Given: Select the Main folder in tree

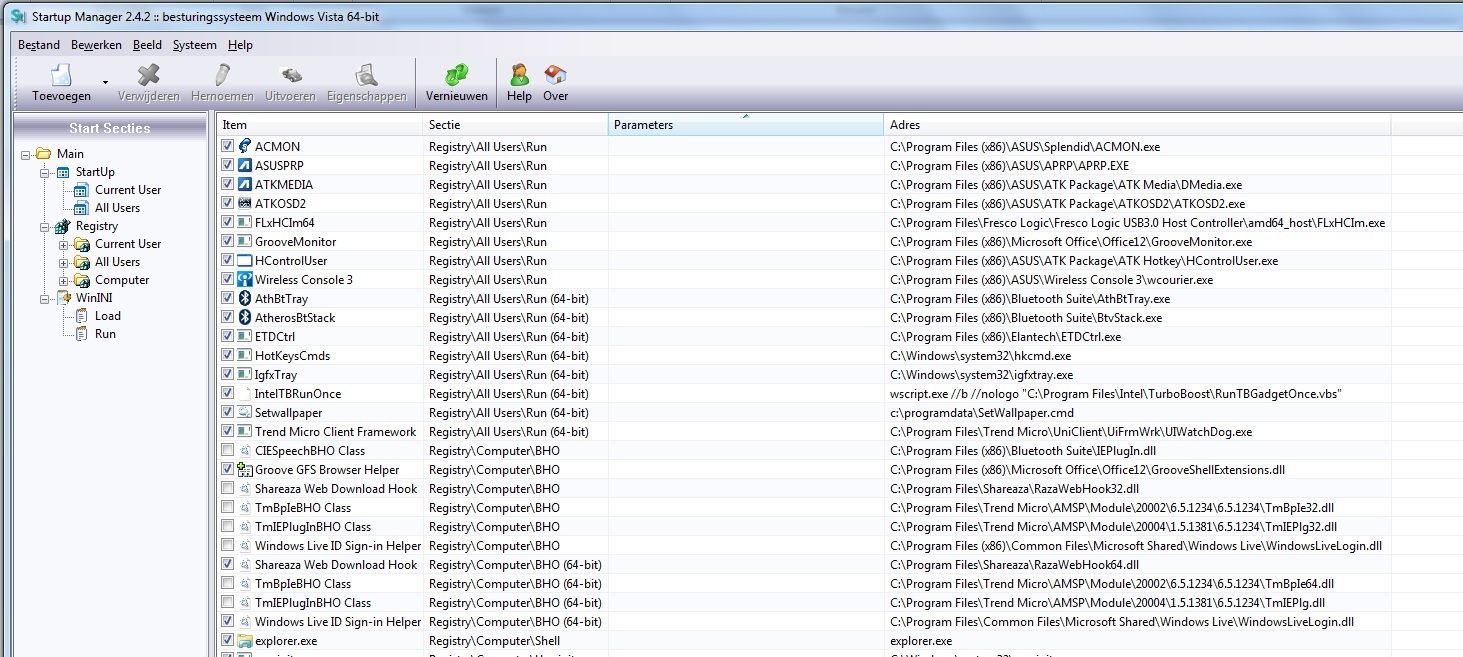Looking at the screenshot, I should 70,154.
